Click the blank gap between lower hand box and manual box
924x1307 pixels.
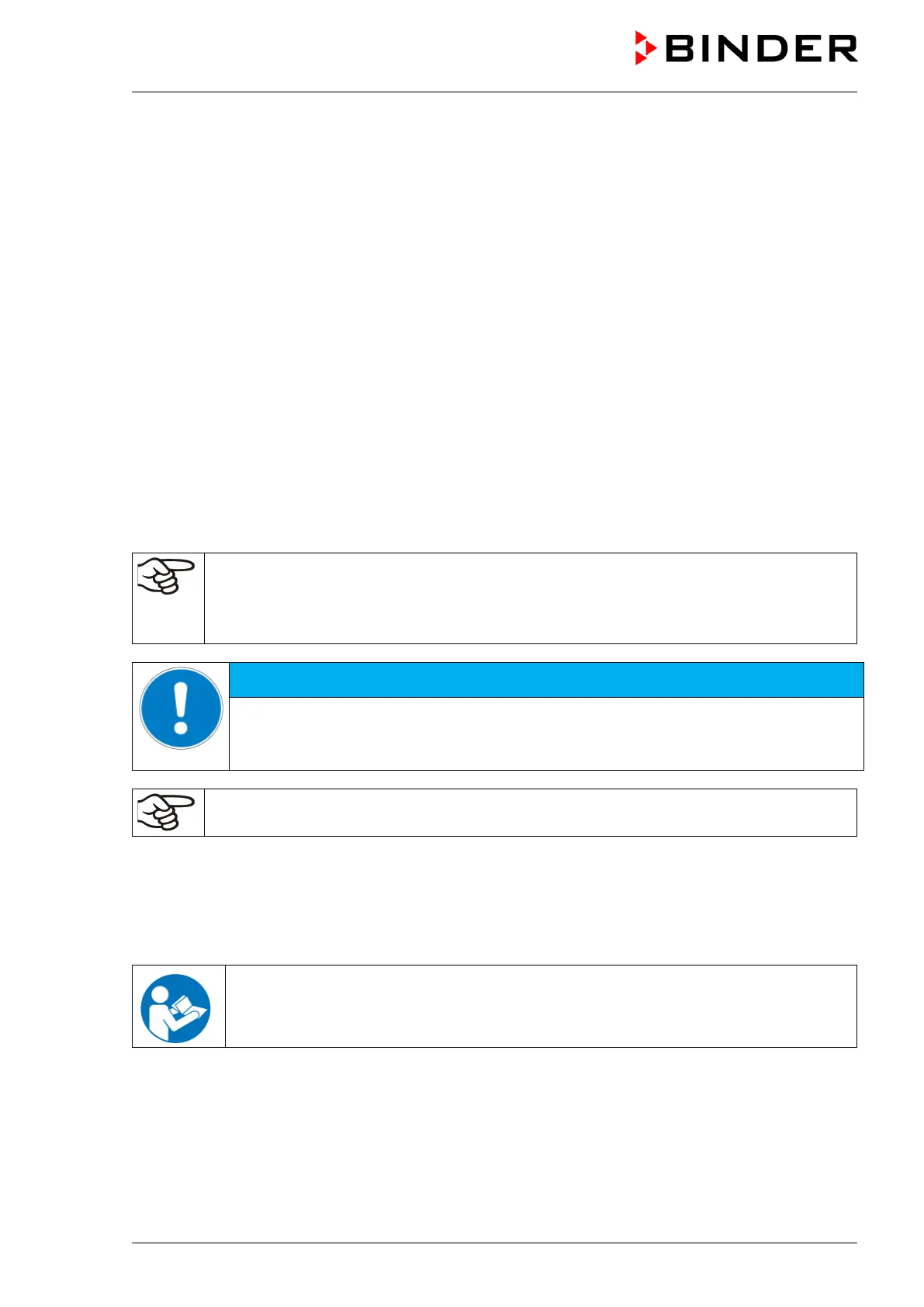coord(494,900)
